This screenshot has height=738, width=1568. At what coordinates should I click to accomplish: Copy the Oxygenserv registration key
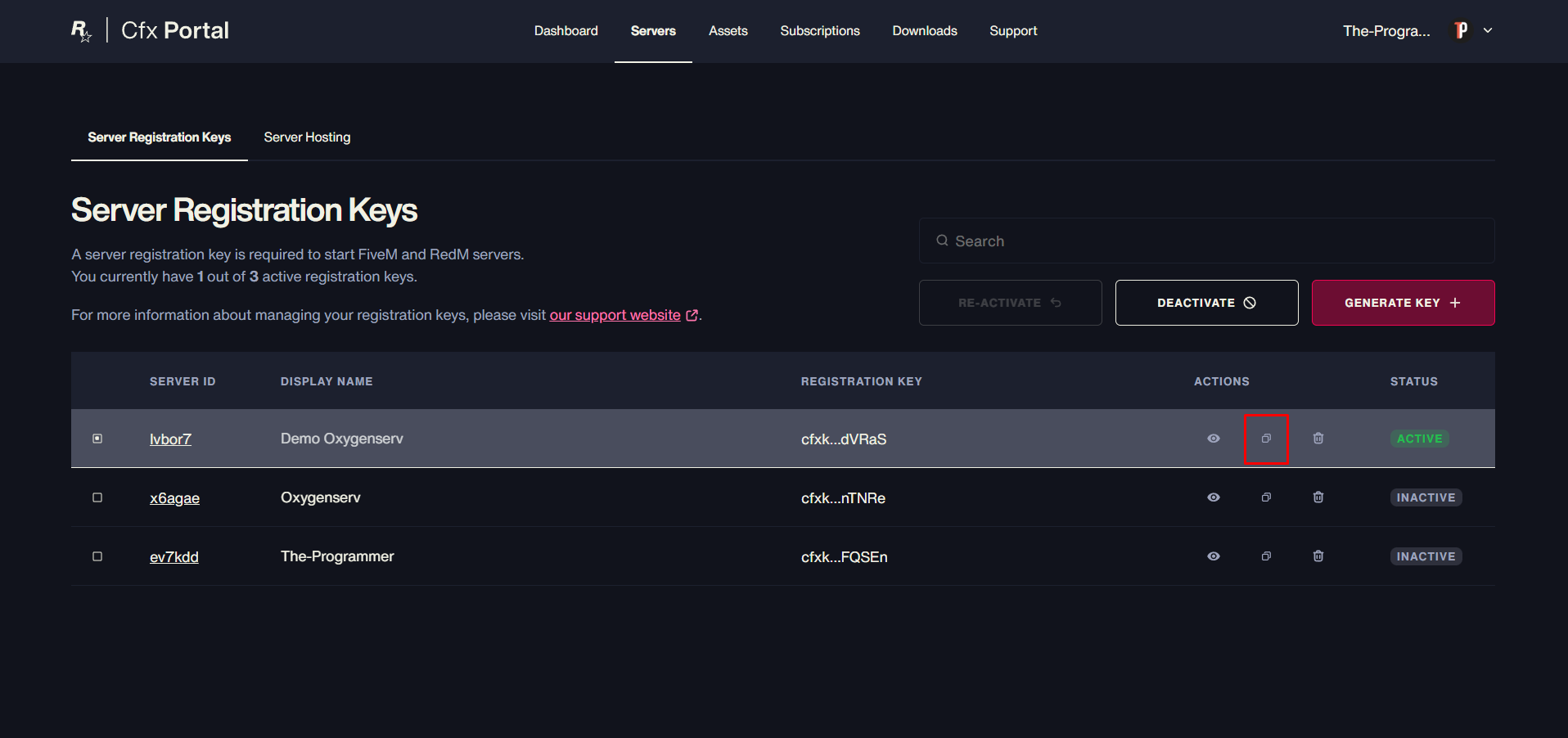point(1266,497)
